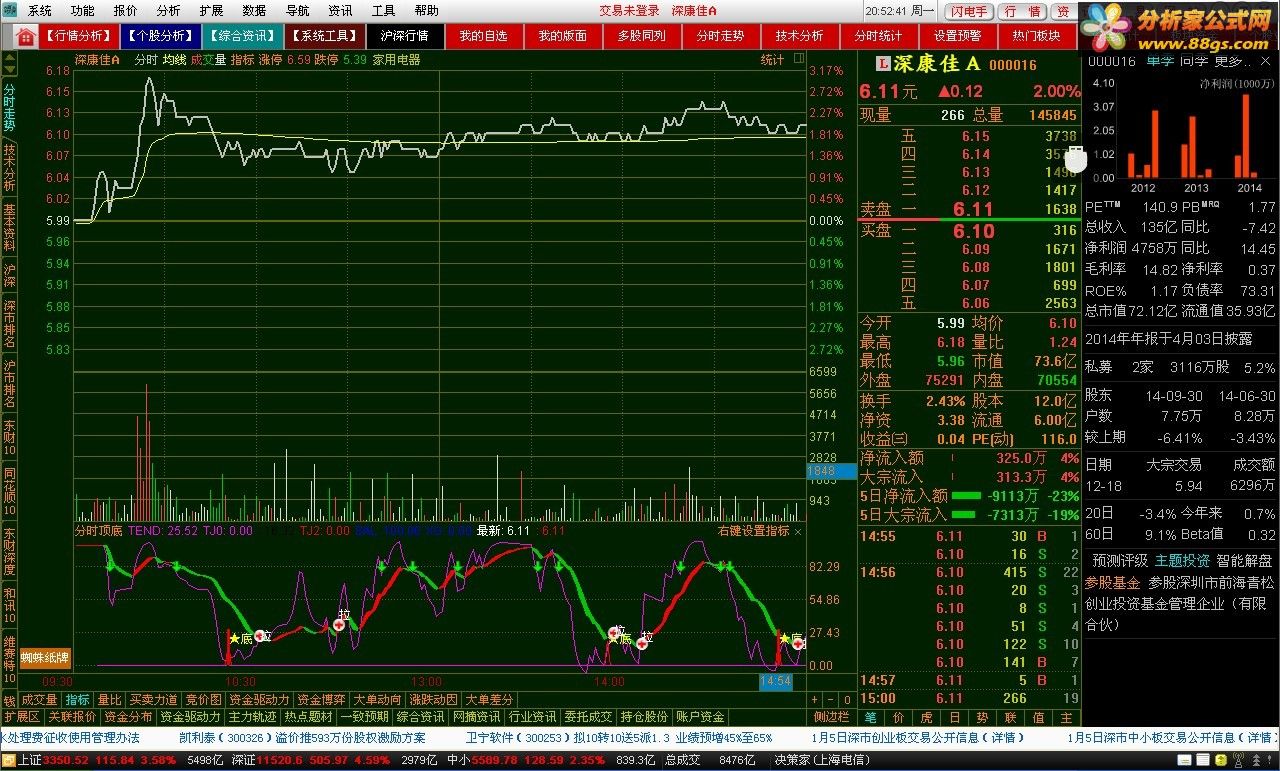Click 右键设置指标 text on indicator panel
1280x771 pixels.
click(754, 531)
